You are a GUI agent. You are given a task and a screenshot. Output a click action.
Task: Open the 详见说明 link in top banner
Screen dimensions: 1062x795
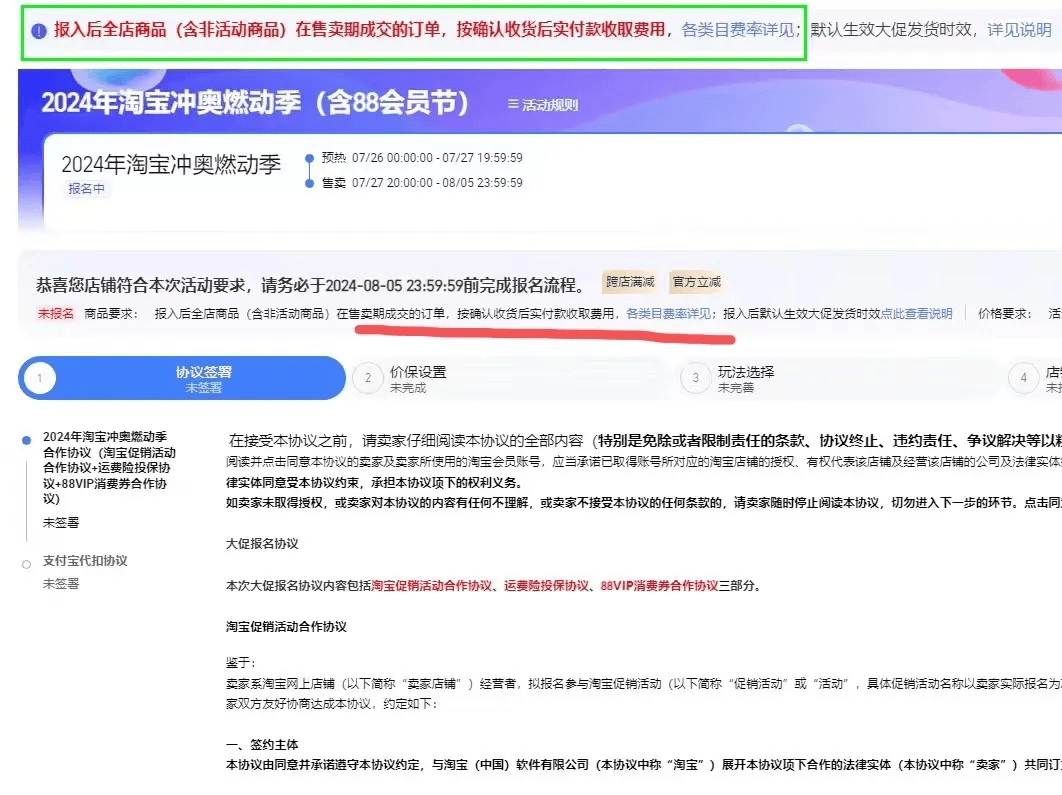point(1019,30)
